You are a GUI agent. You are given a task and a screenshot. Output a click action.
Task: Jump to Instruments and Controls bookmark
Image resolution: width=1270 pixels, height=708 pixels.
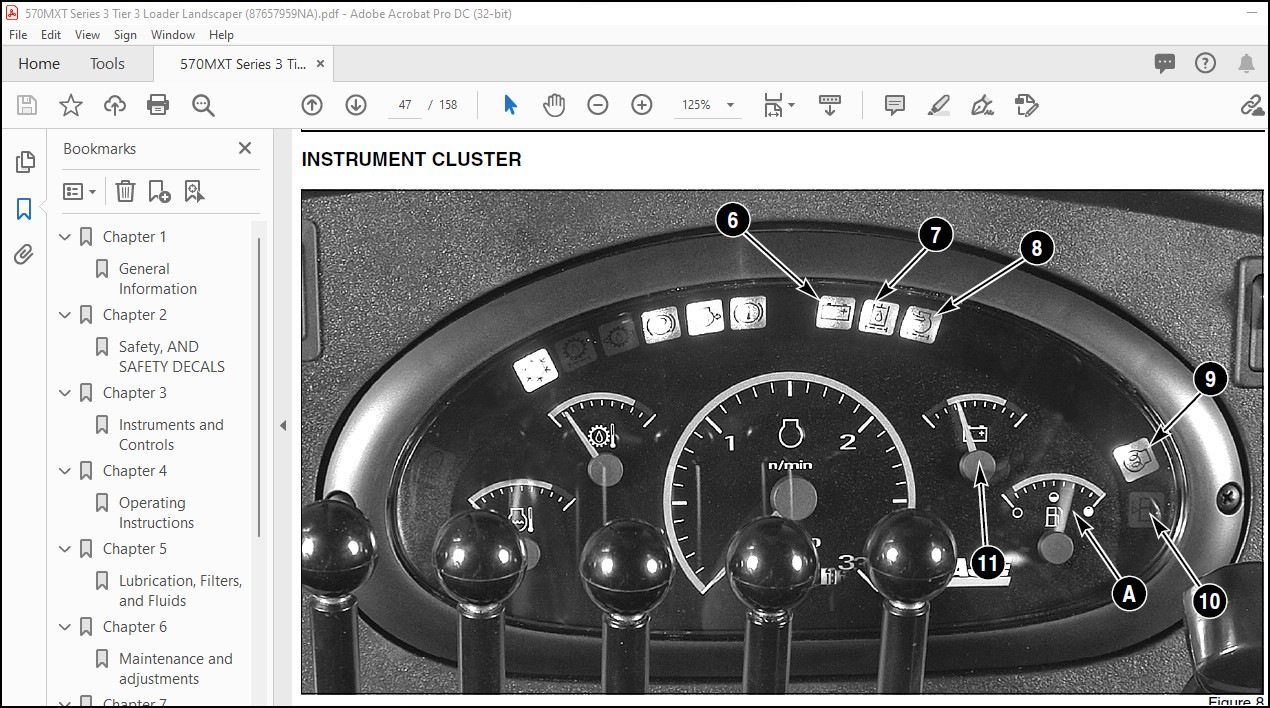click(x=171, y=435)
